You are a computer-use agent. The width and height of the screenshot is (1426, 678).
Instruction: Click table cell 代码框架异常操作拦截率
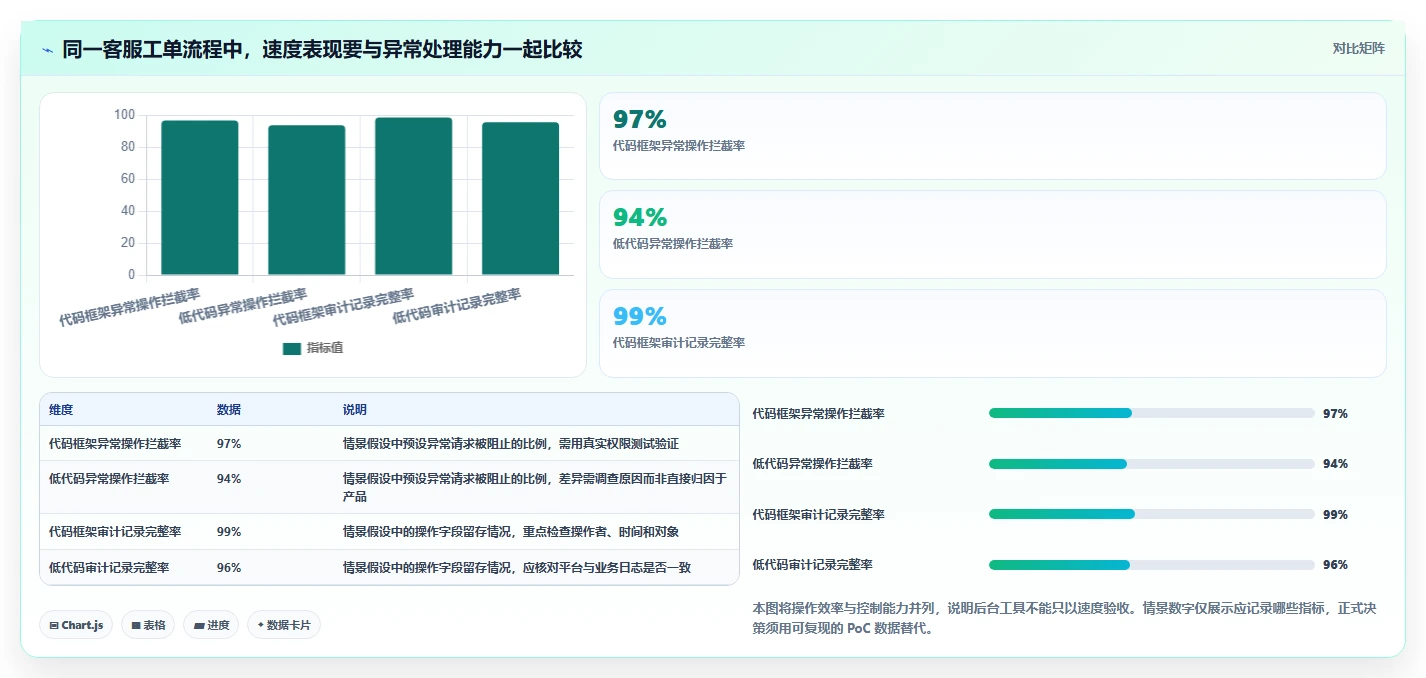point(115,444)
